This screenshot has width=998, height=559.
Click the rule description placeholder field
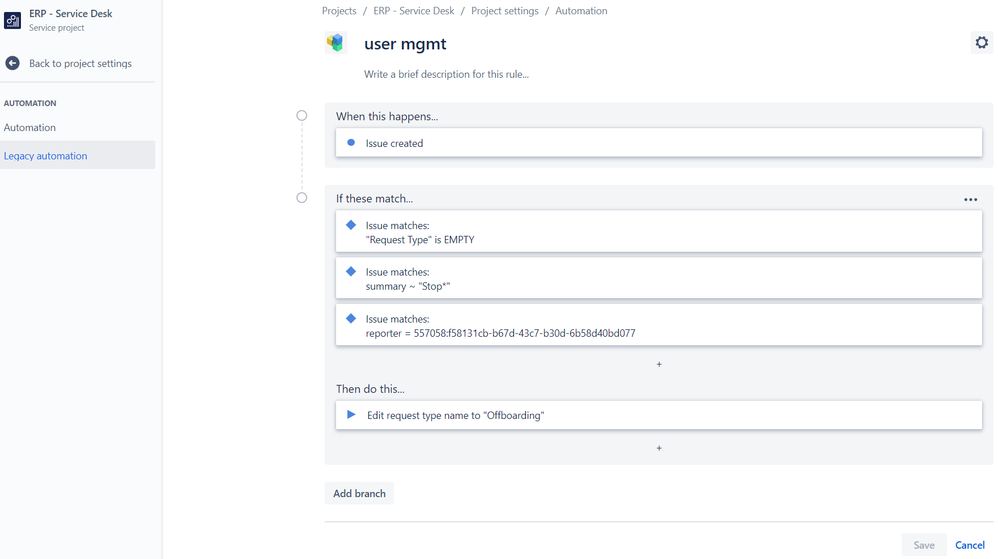click(x=446, y=74)
